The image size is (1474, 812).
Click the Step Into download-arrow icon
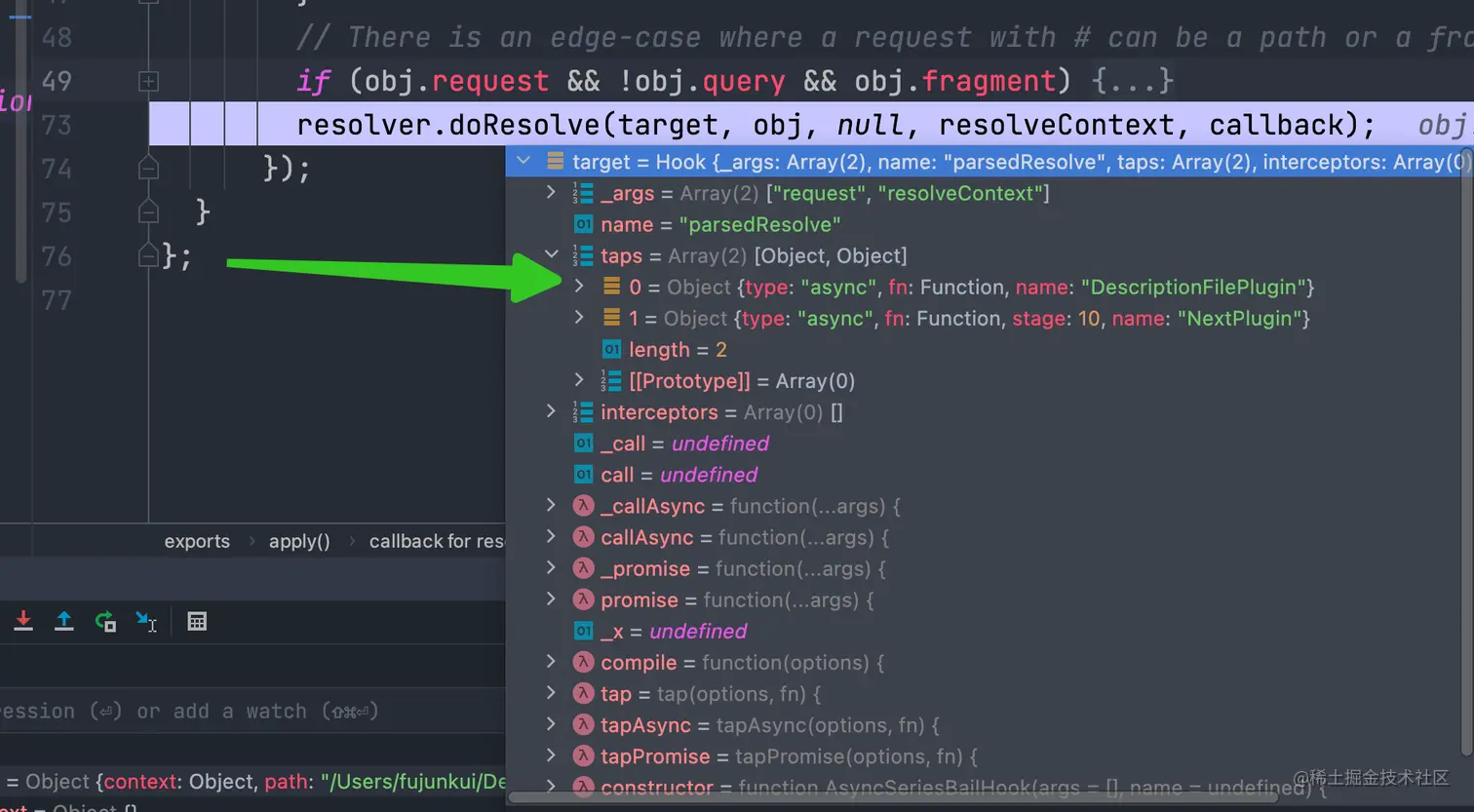(23, 621)
